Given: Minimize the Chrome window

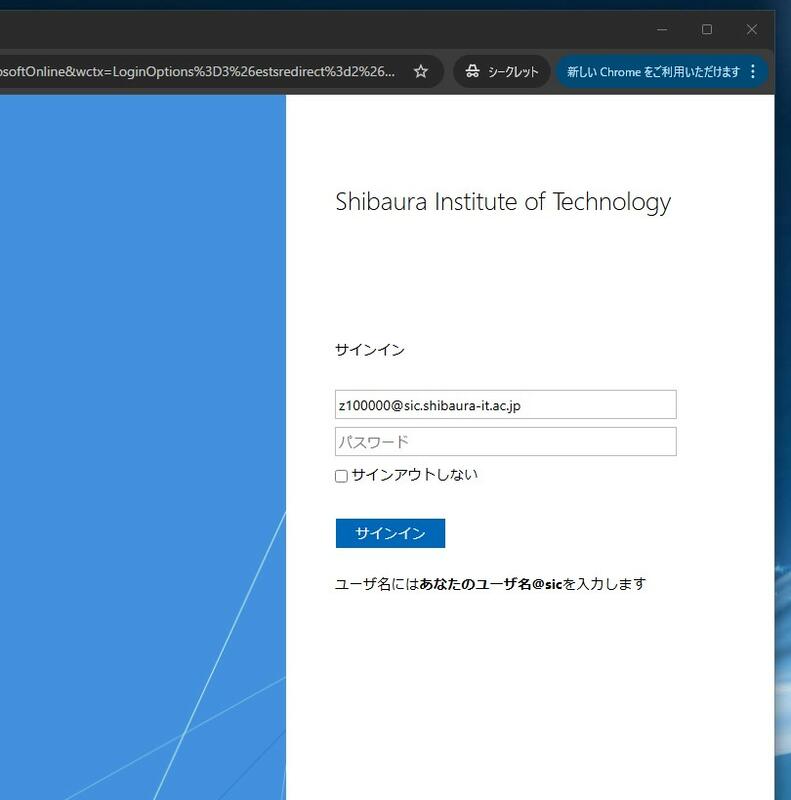Looking at the screenshot, I should pos(662,30).
